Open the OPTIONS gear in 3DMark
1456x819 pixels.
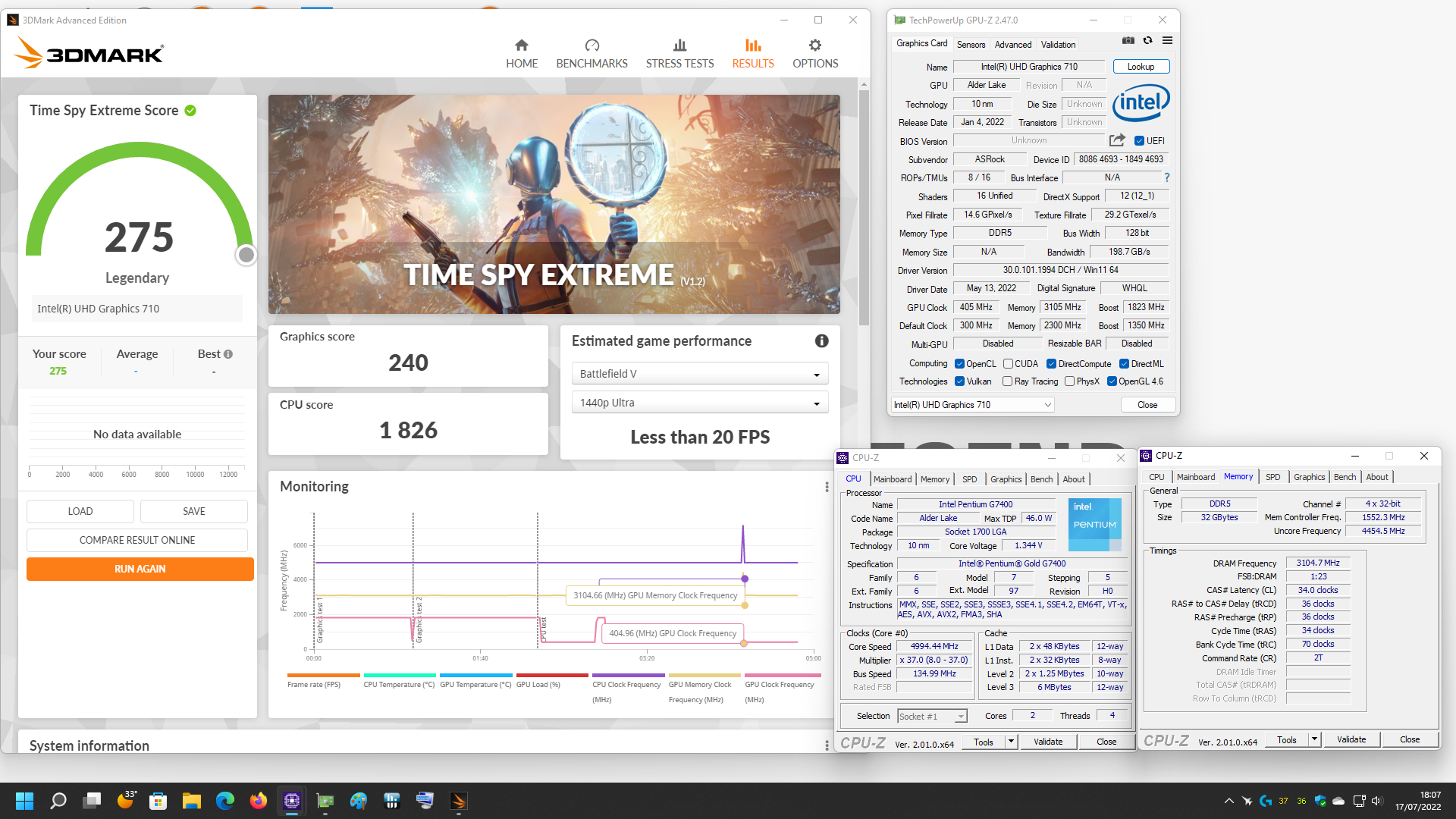pos(815,54)
